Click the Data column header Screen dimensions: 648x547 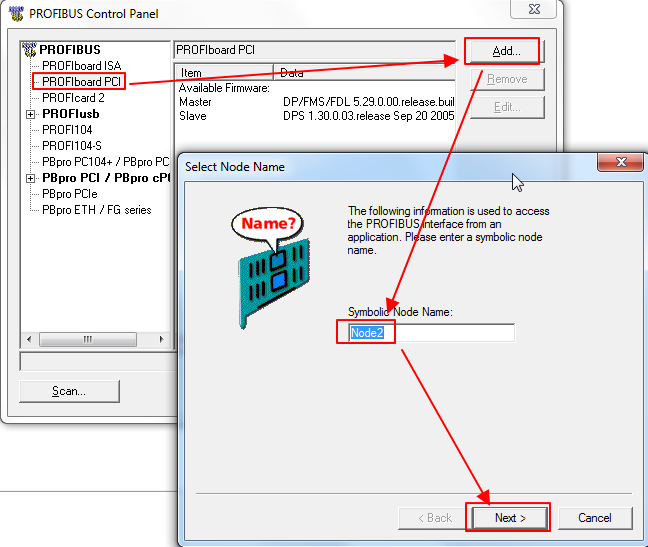(x=364, y=72)
